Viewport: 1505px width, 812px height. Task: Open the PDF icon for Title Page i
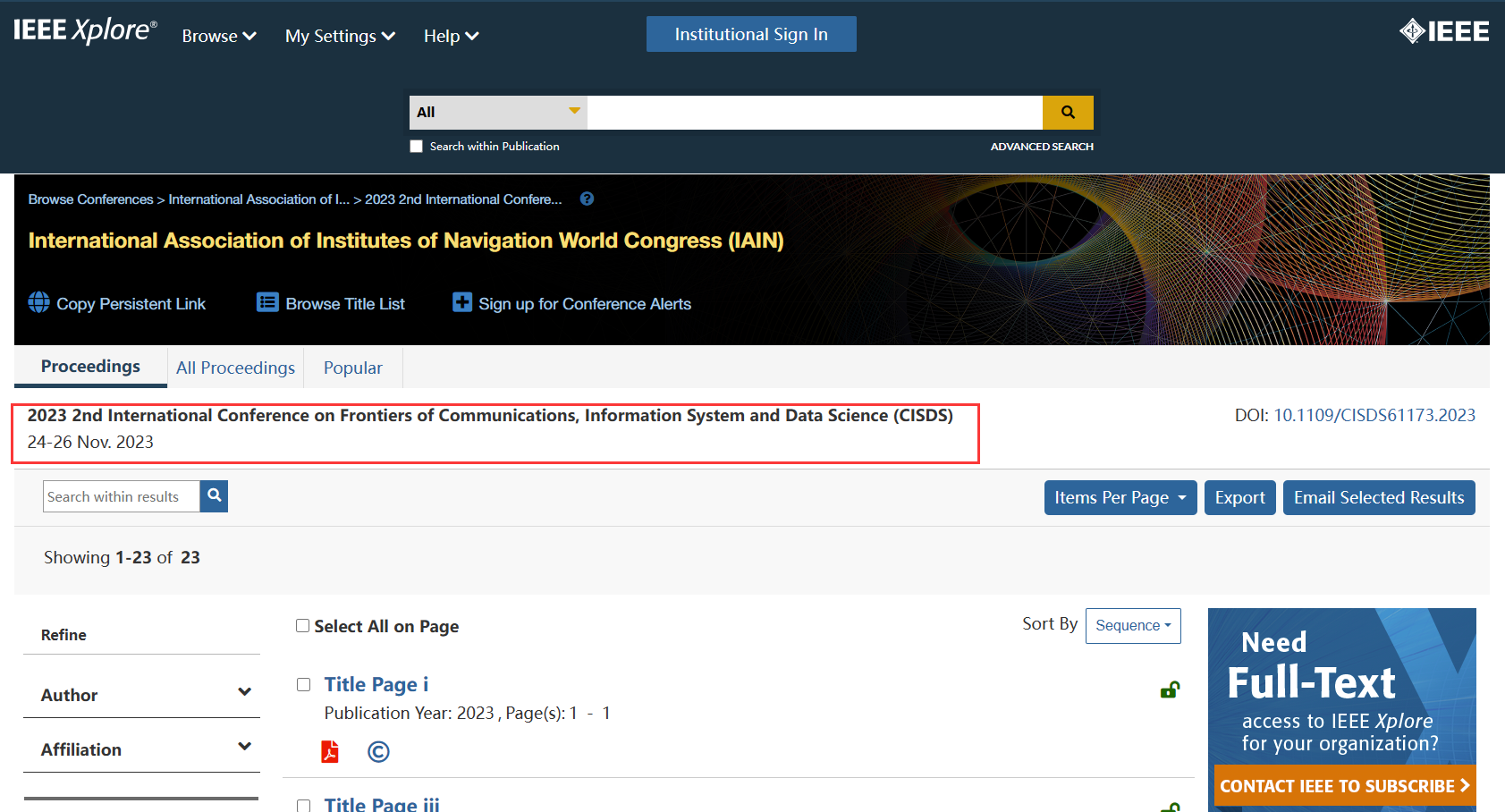pos(330,751)
